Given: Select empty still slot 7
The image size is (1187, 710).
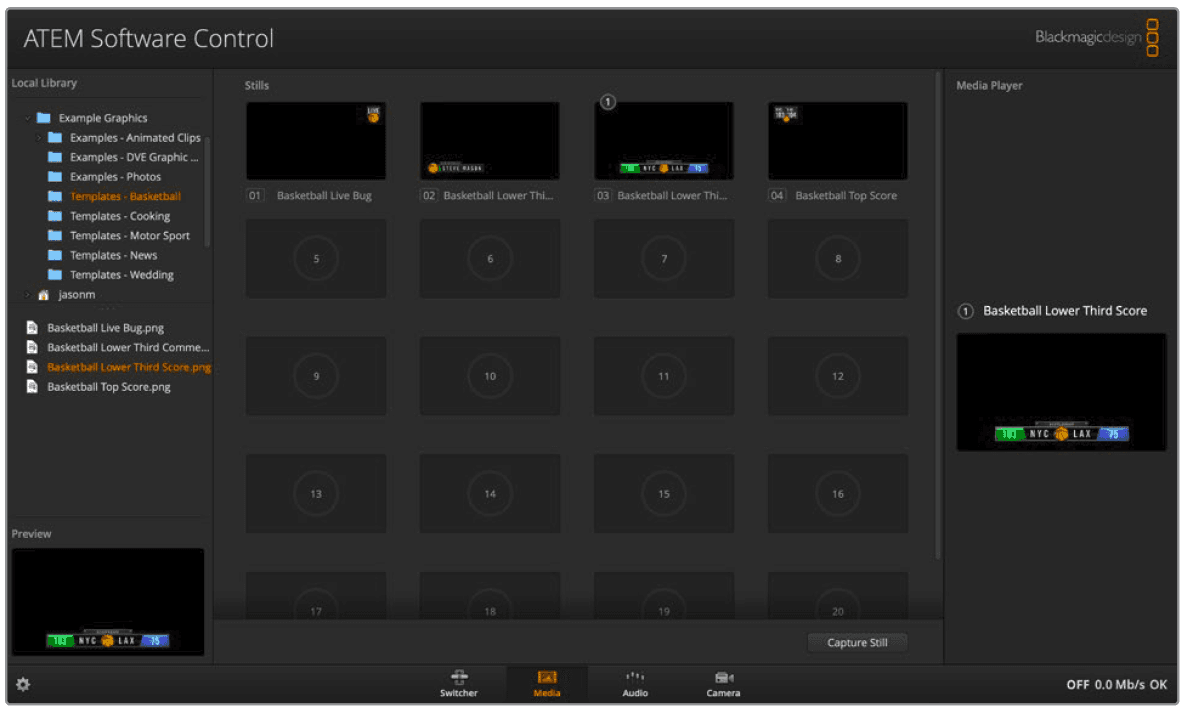Looking at the screenshot, I should [x=663, y=258].
